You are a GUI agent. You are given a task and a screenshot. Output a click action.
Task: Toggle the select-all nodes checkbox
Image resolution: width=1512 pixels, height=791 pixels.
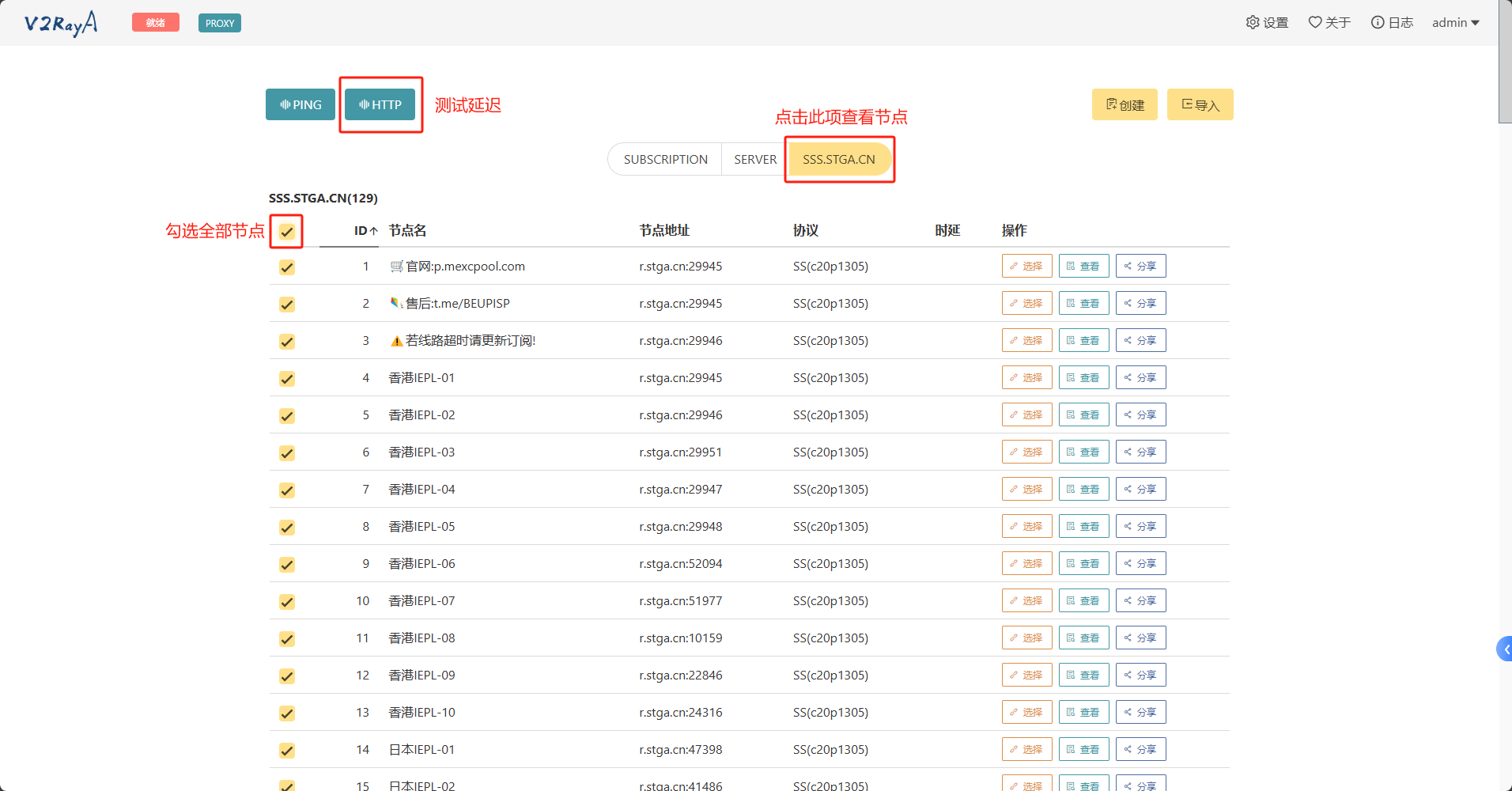tap(287, 232)
